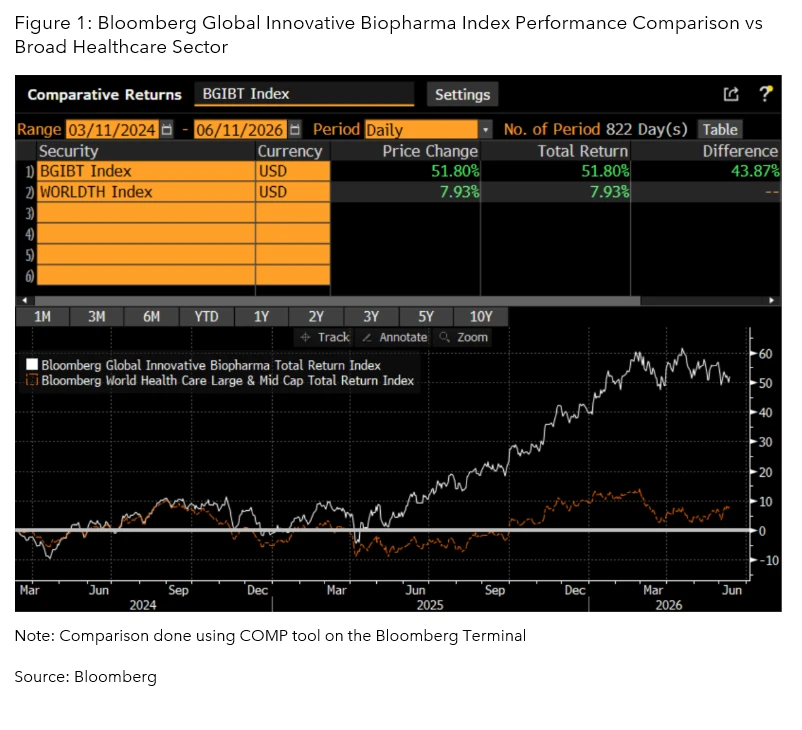Click the 43.87% Difference value

coord(755,171)
